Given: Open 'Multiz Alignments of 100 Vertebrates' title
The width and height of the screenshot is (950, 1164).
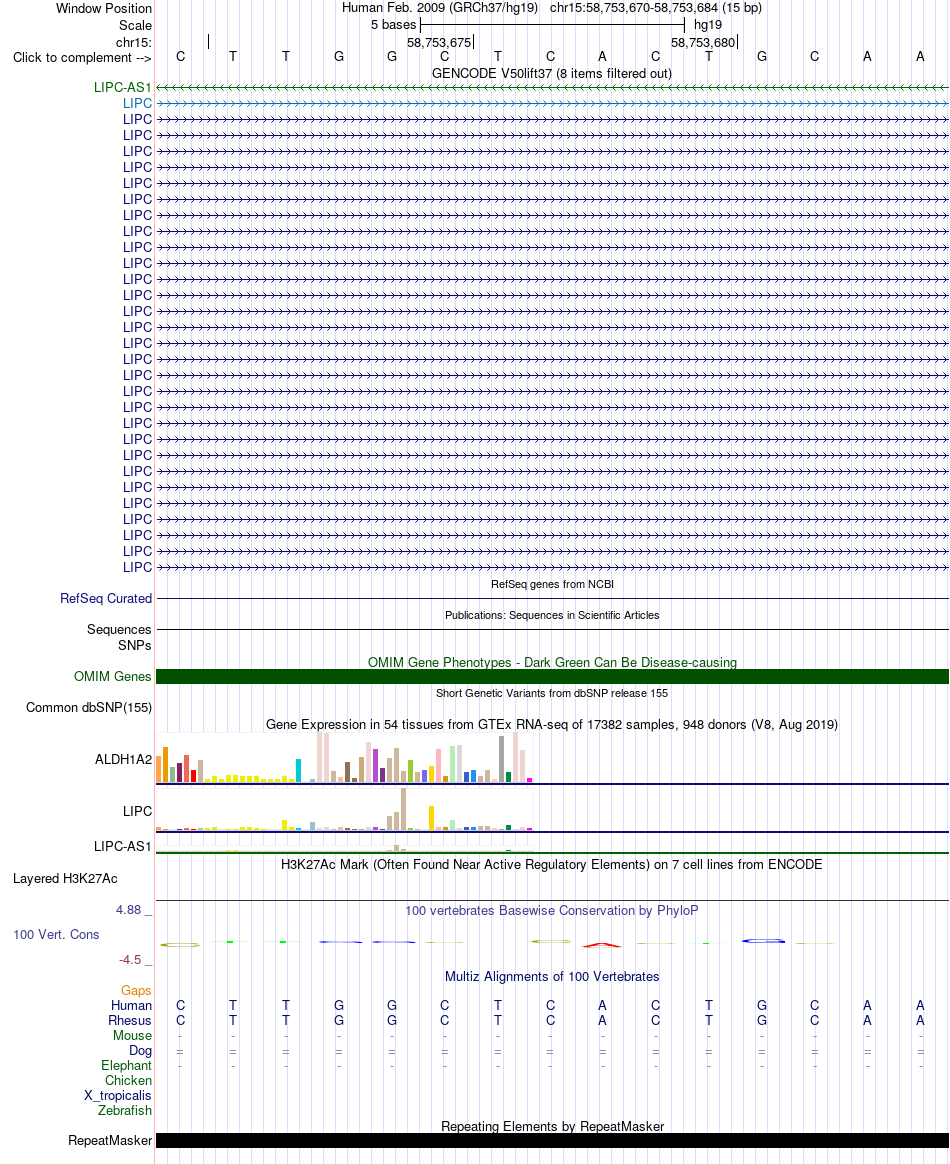Looking at the screenshot, I should pos(552,977).
